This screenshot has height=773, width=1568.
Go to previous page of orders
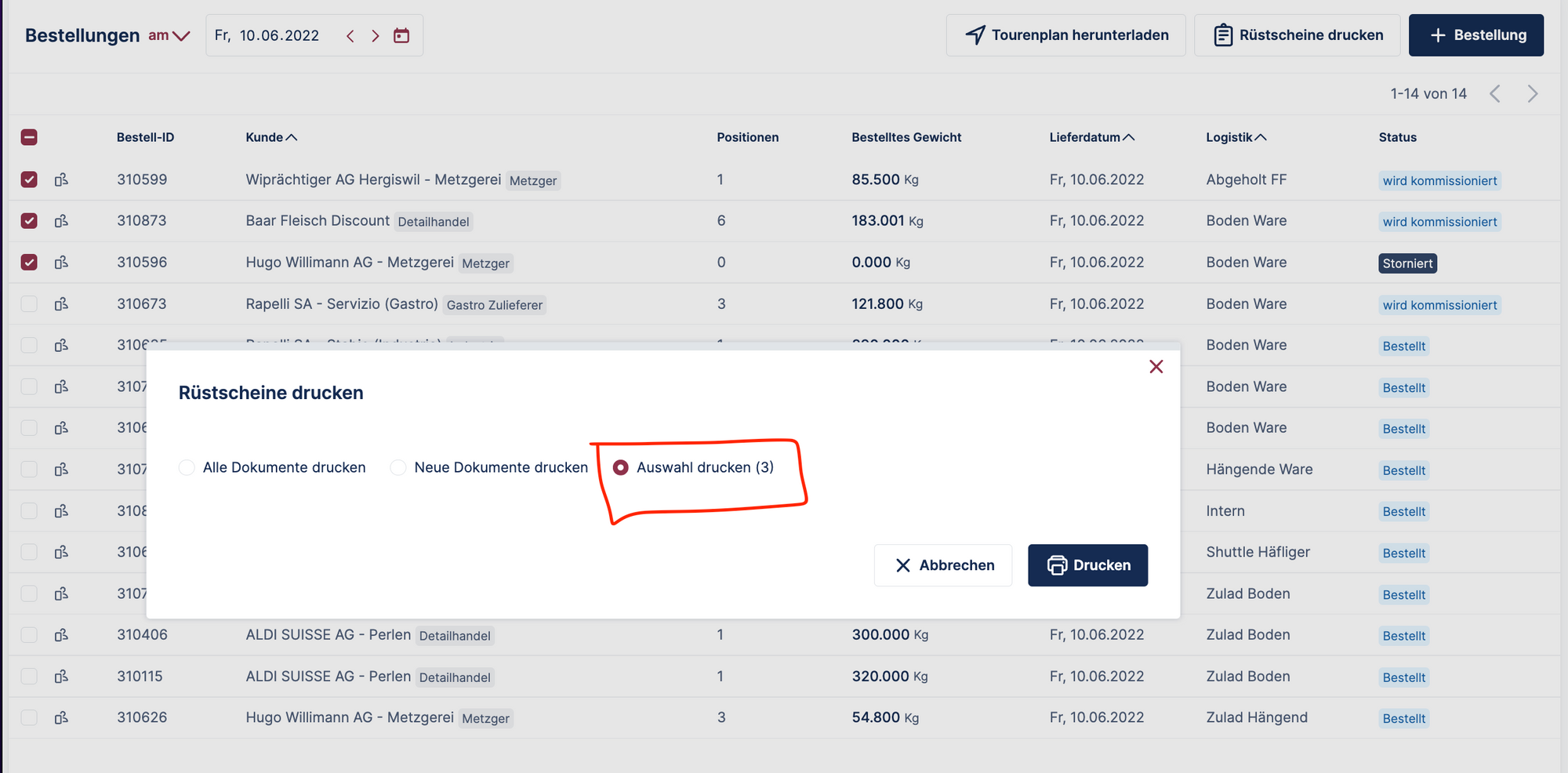click(1495, 94)
